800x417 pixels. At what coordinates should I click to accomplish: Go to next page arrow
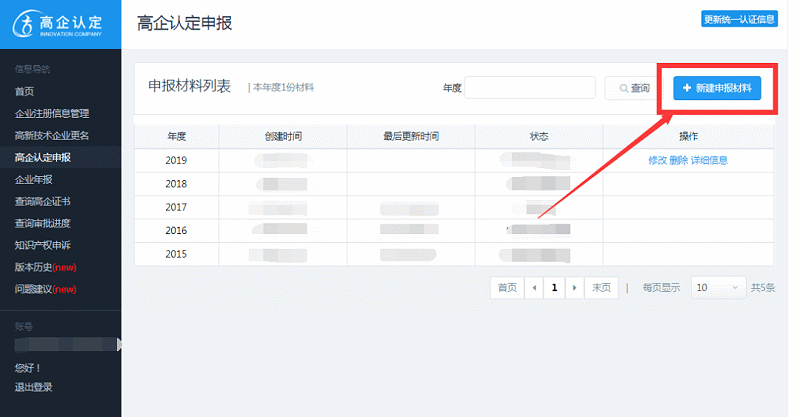574,288
